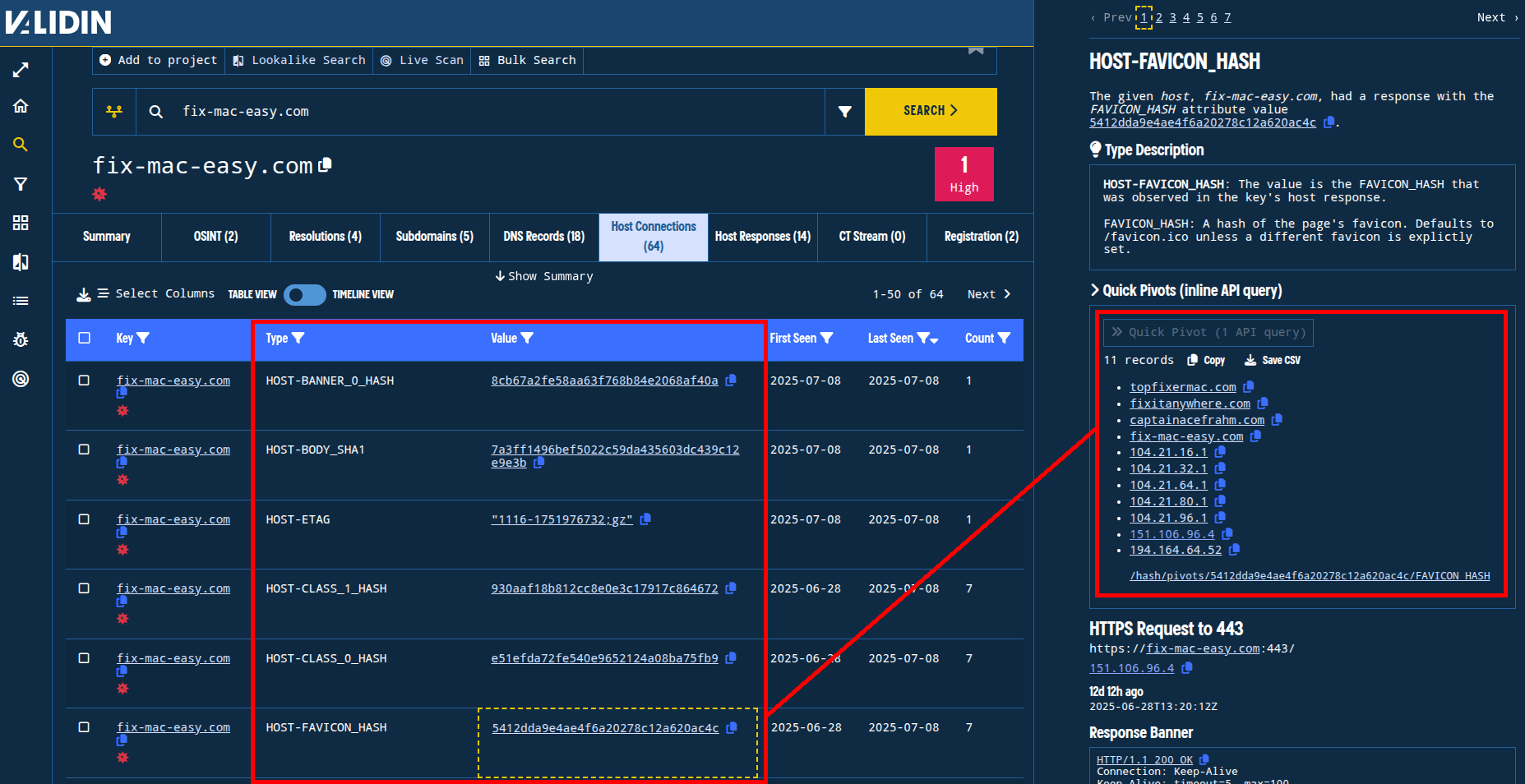Open the Filter funnel sidebar icon
Viewport: 1525px width, 784px height.
click(21, 184)
